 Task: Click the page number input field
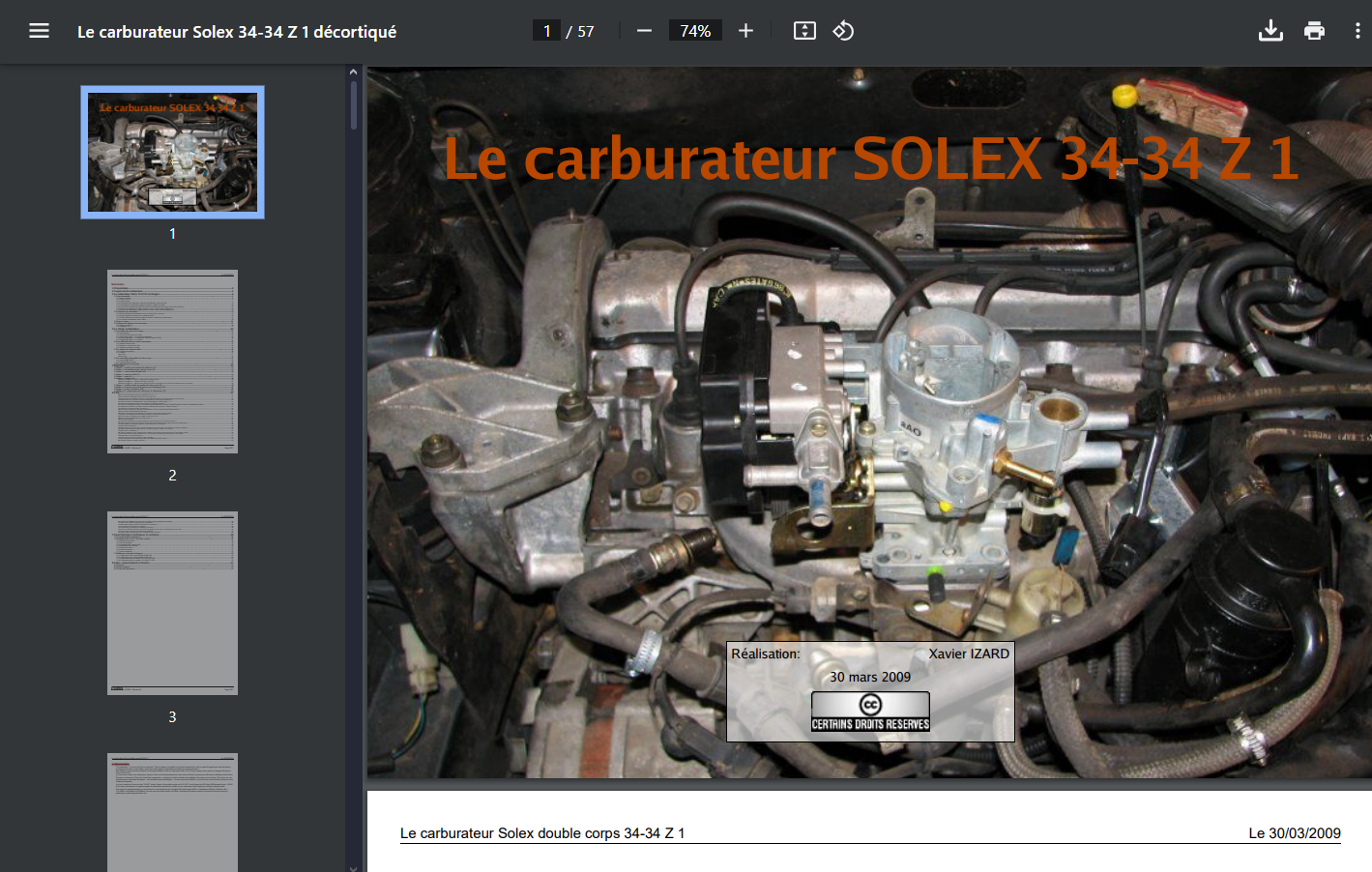(x=546, y=31)
